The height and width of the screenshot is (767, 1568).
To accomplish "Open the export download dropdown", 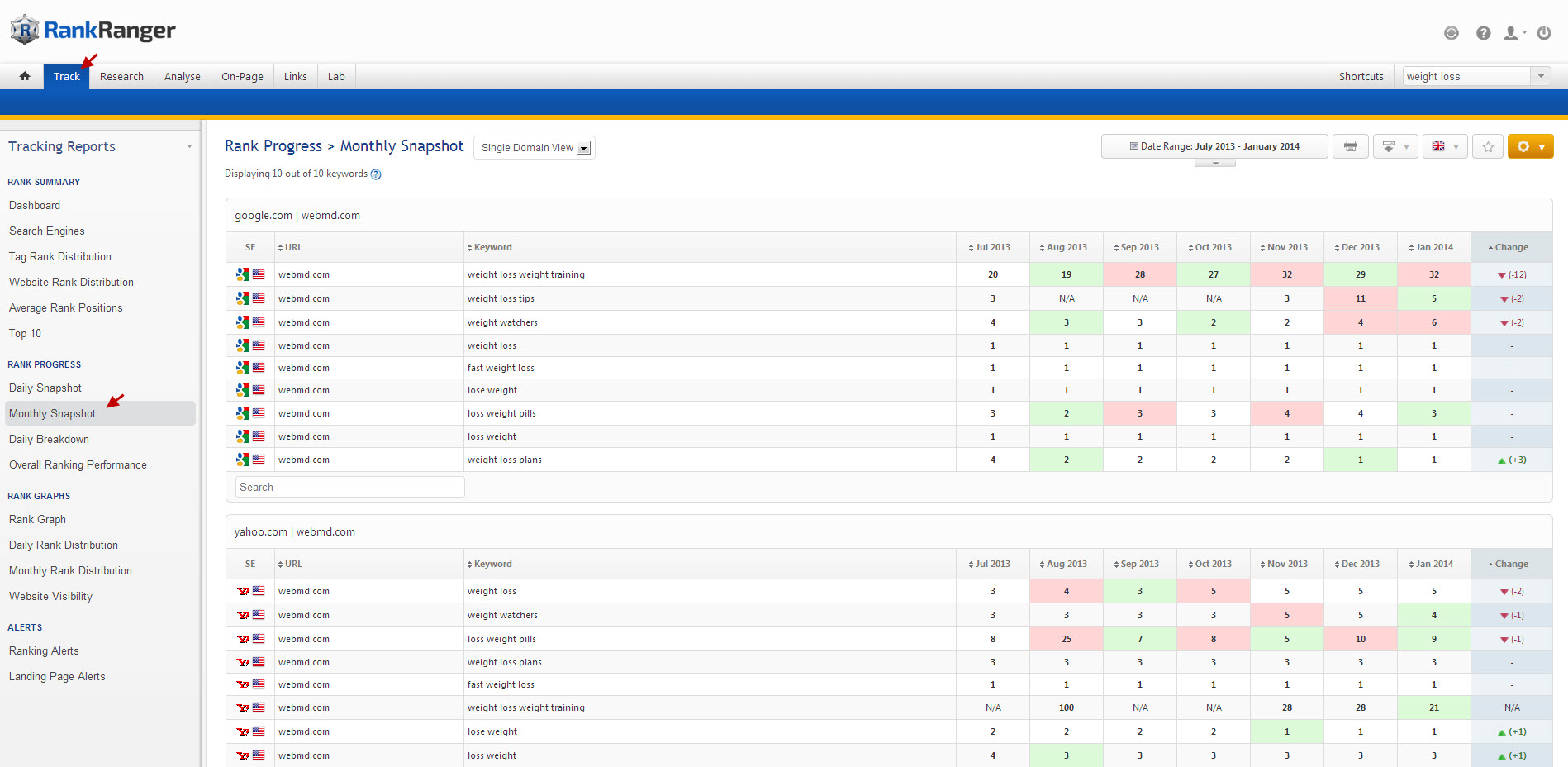I will [1395, 146].
